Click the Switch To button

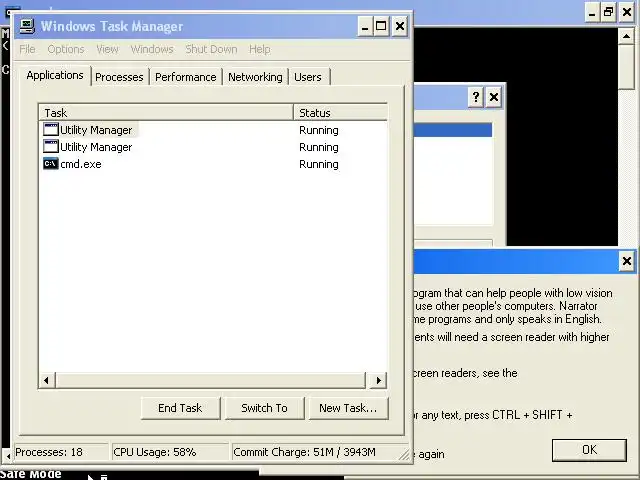(x=264, y=408)
